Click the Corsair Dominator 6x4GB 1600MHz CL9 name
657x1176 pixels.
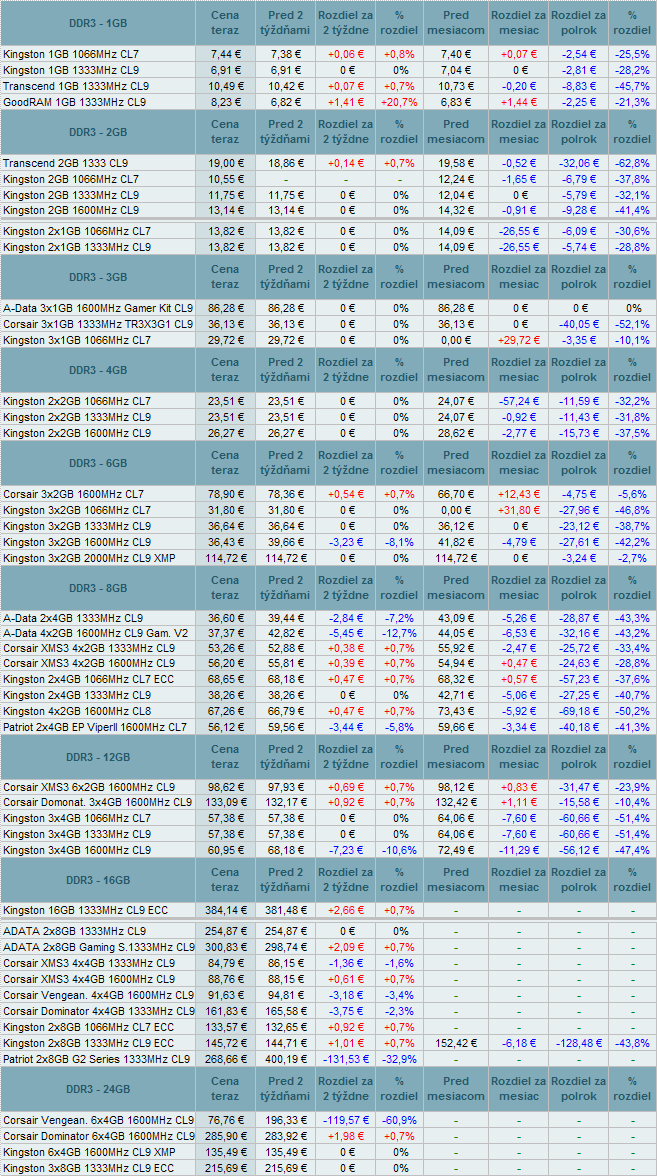[x=98, y=1136]
